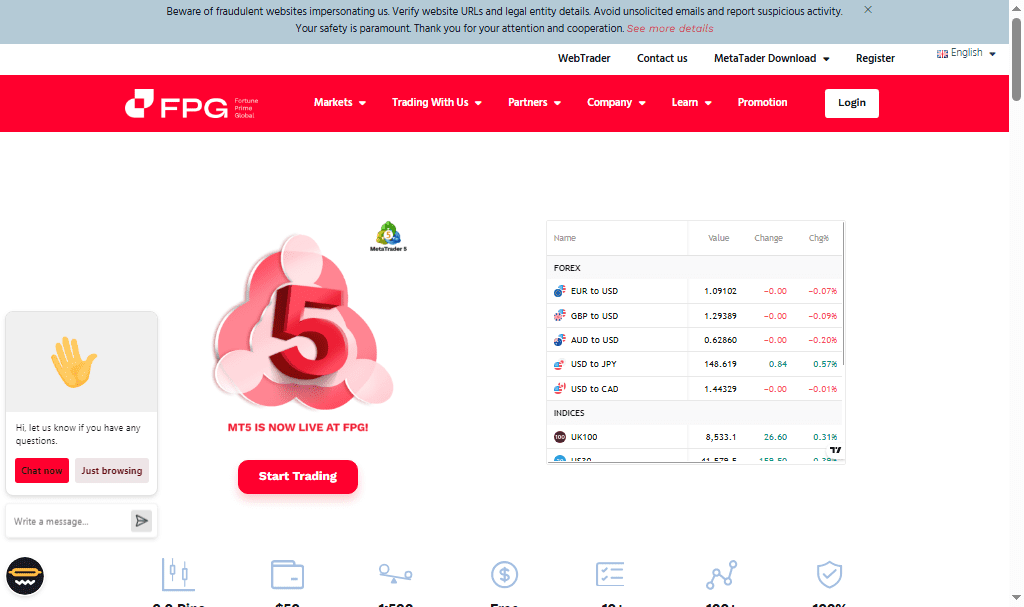The height and width of the screenshot is (607, 1024).
Task: Open the English language dropdown
Action: (x=966, y=53)
